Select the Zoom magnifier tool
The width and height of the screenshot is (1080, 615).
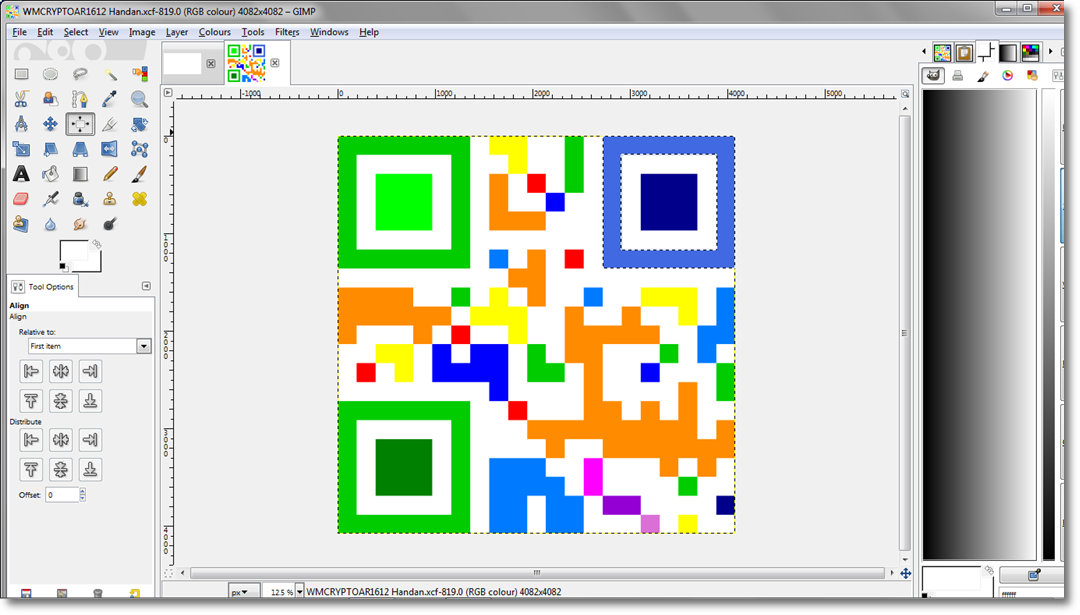click(x=139, y=99)
